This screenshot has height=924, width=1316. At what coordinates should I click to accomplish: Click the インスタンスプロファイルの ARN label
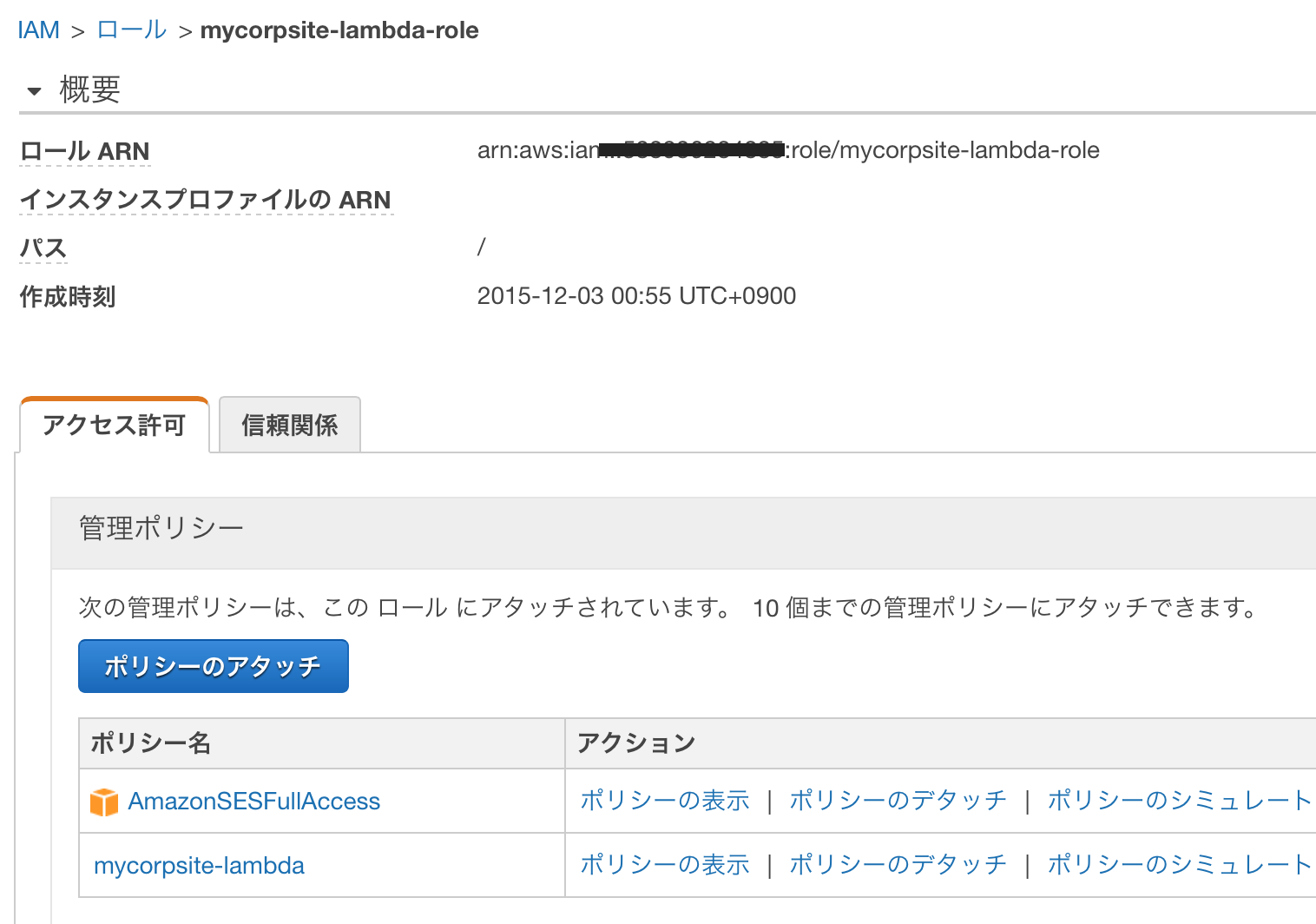tap(206, 200)
